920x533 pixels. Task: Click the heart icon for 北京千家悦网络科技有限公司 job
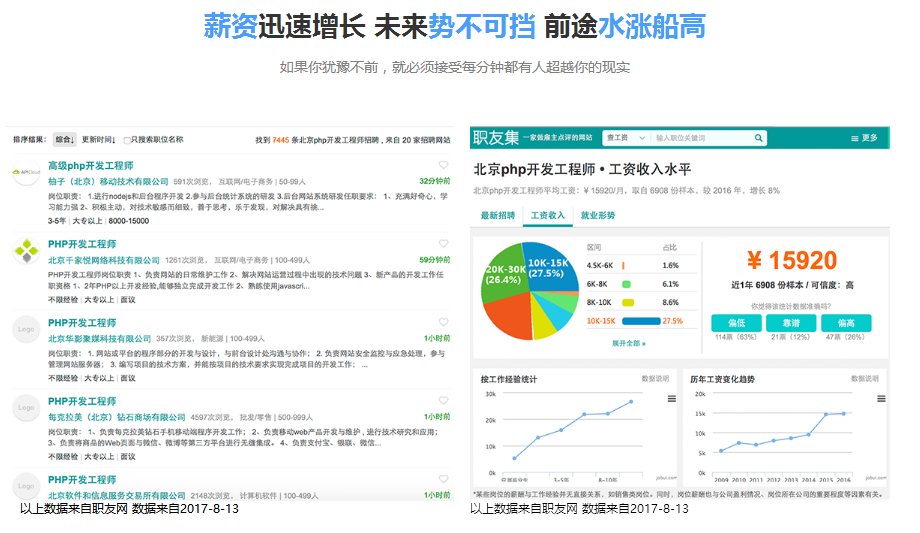(444, 244)
